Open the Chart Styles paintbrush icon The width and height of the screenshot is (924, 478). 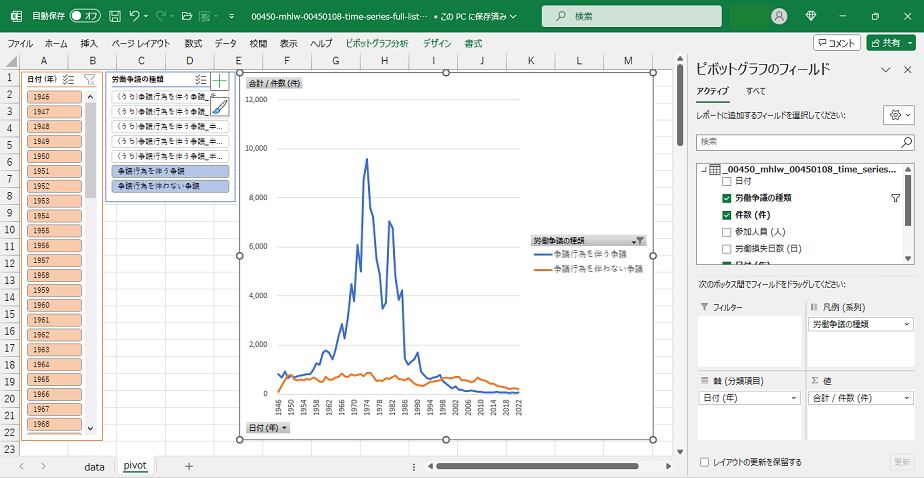[220, 108]
